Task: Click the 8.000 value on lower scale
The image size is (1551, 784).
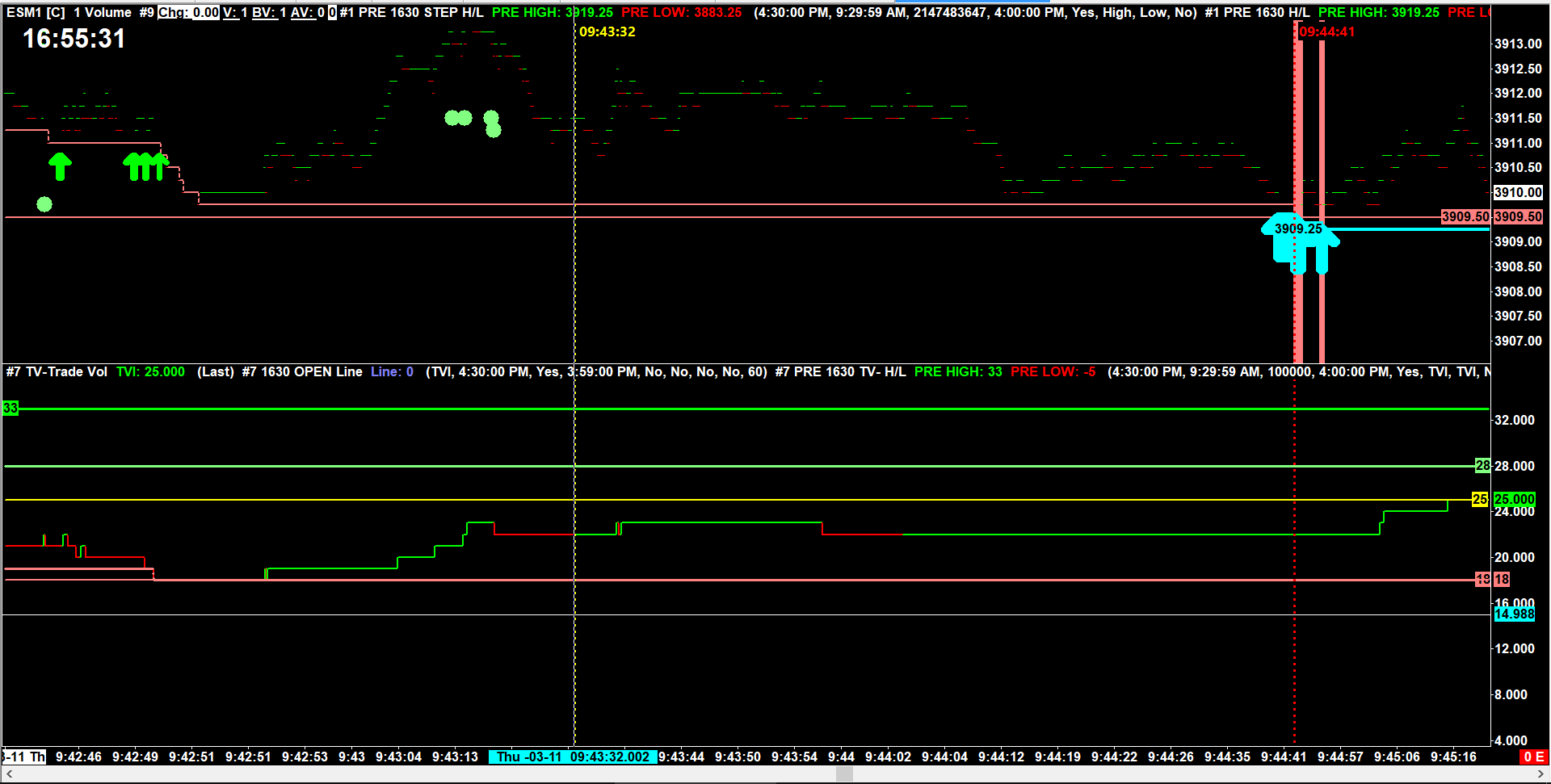Action: pyautogui.click(x=1511, y=694)
